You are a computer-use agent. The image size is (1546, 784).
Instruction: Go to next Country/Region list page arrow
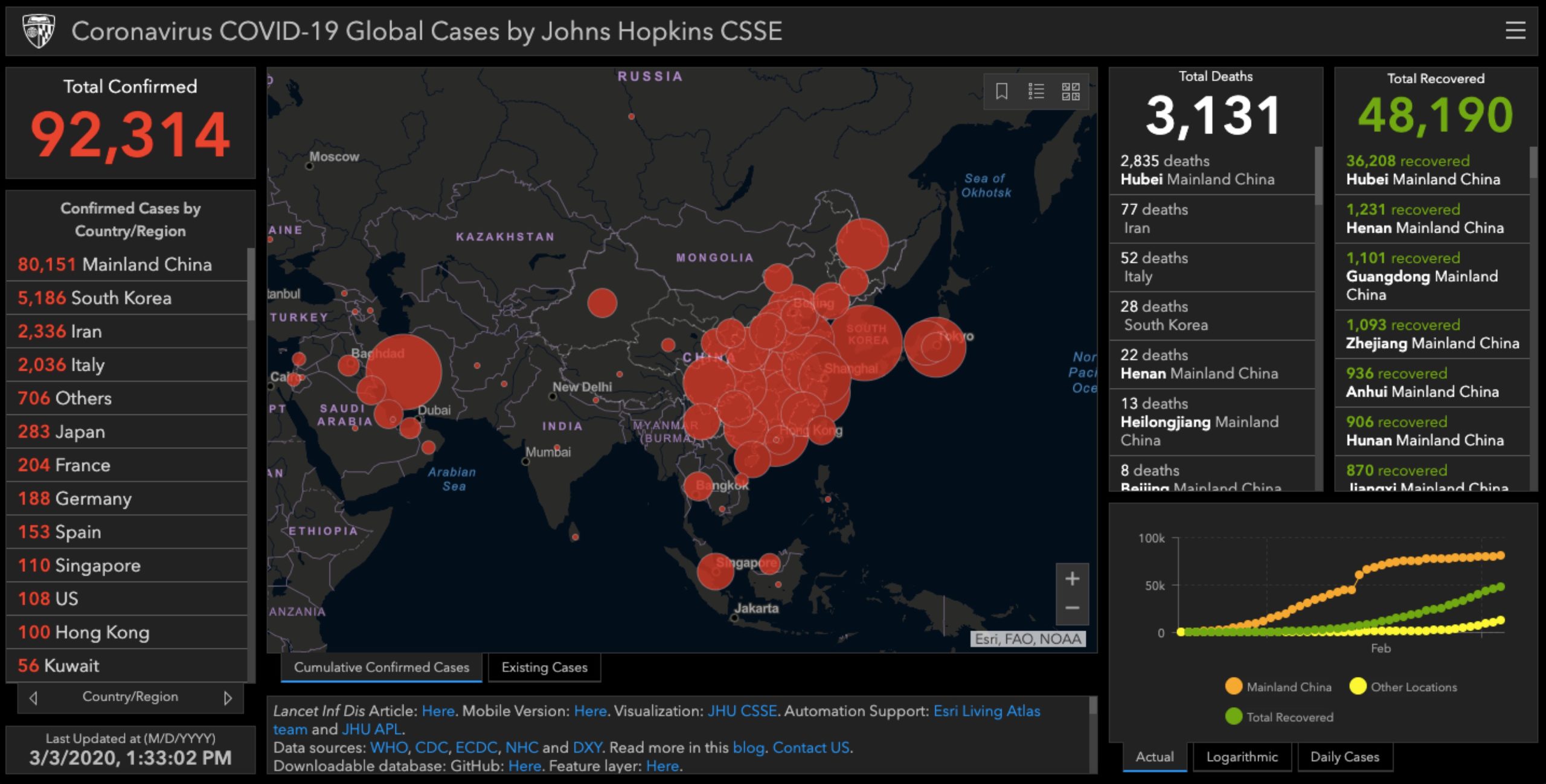click(x=228, y=698)
